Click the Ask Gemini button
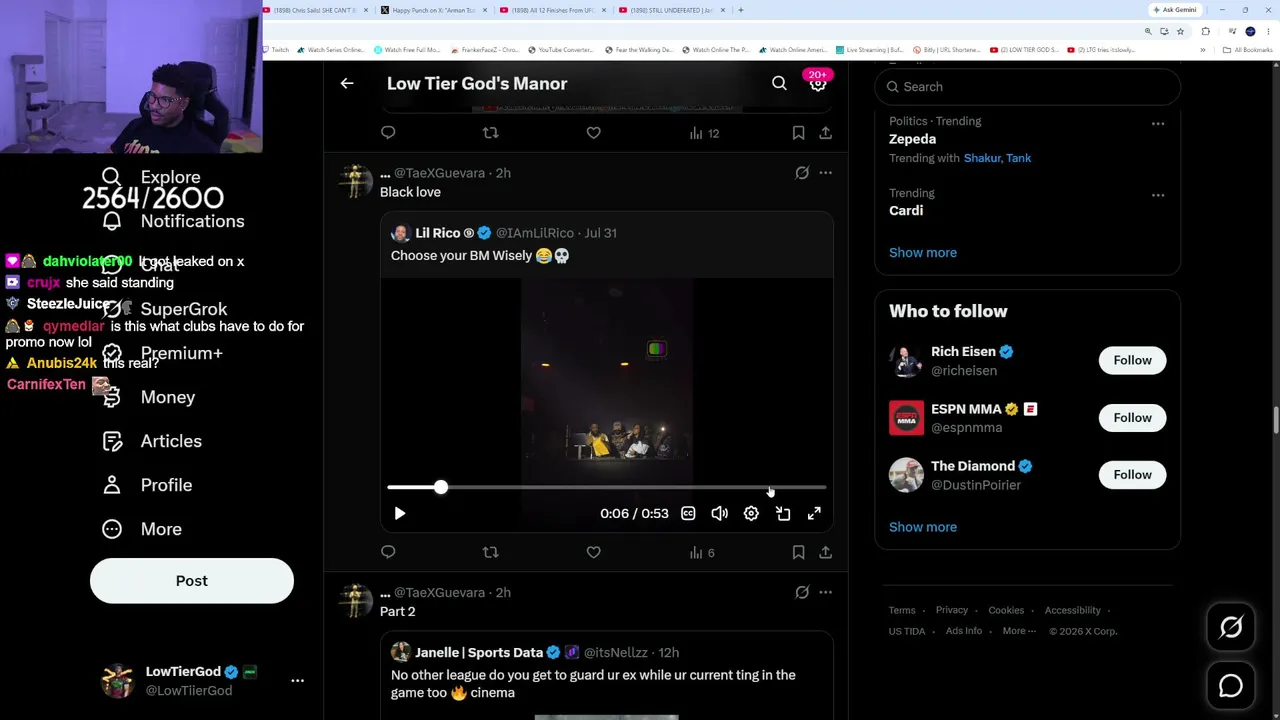 (1175, 10)
